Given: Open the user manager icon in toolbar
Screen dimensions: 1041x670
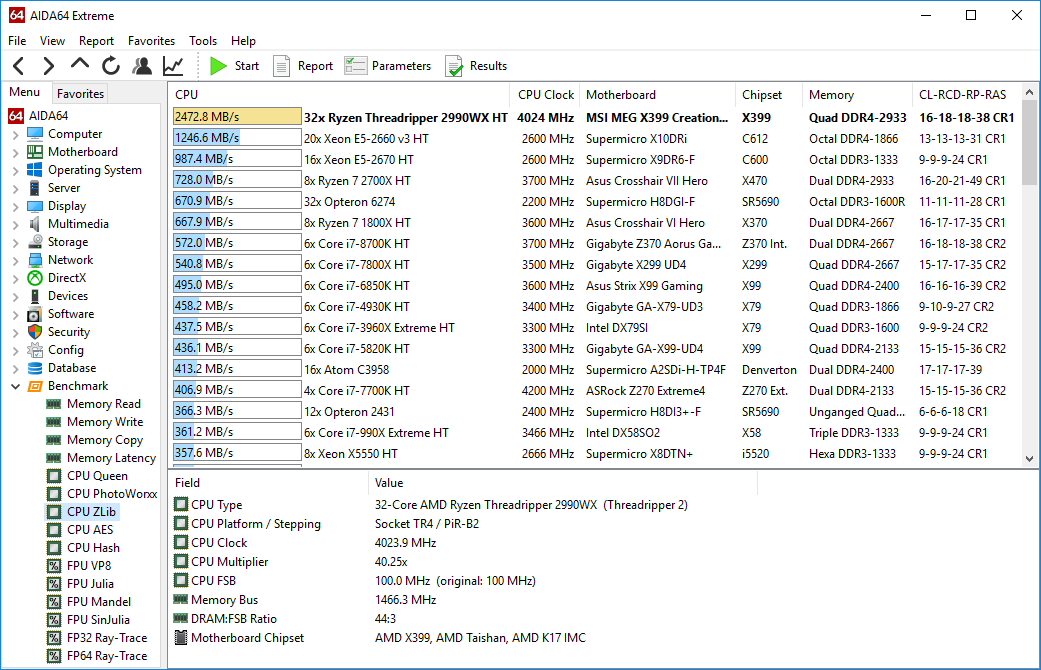Looking at the screenshot, I should [x=142, y=66].
